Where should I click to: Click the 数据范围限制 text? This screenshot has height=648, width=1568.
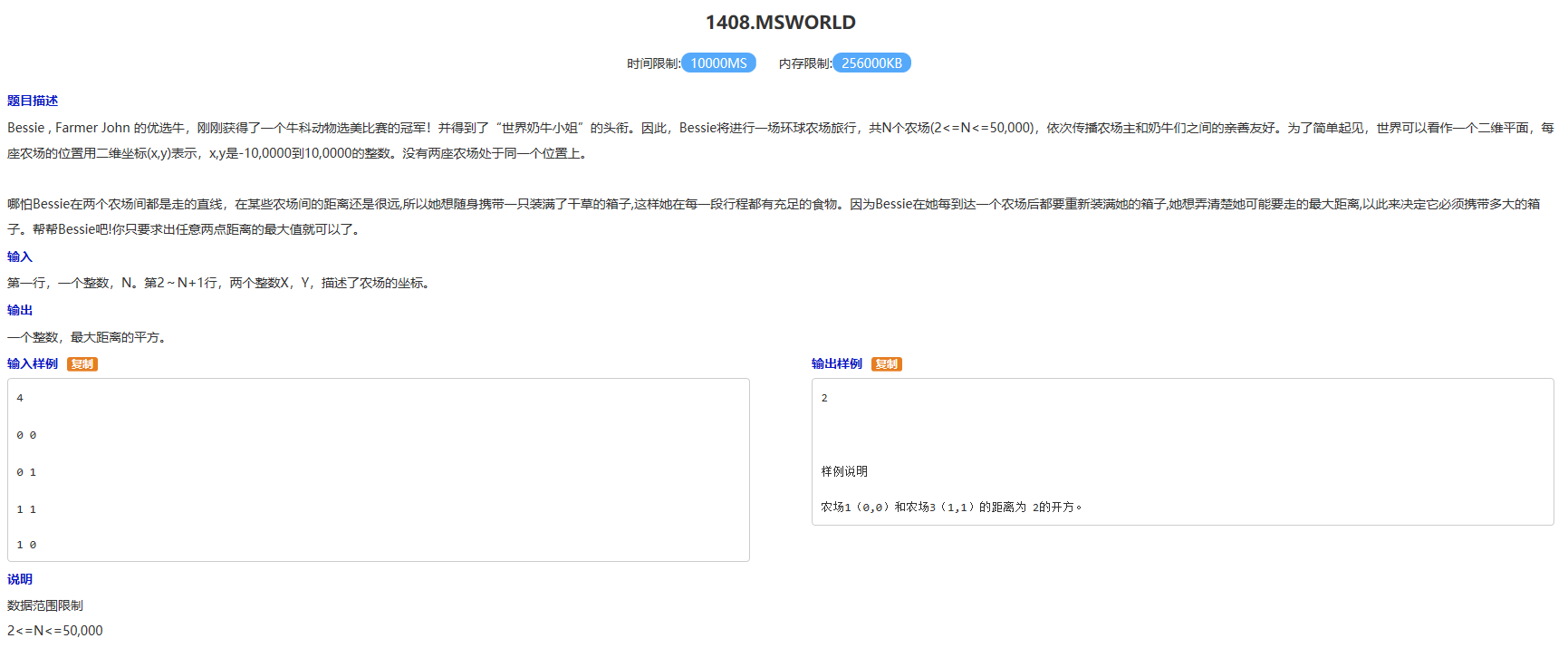(45, 605)
